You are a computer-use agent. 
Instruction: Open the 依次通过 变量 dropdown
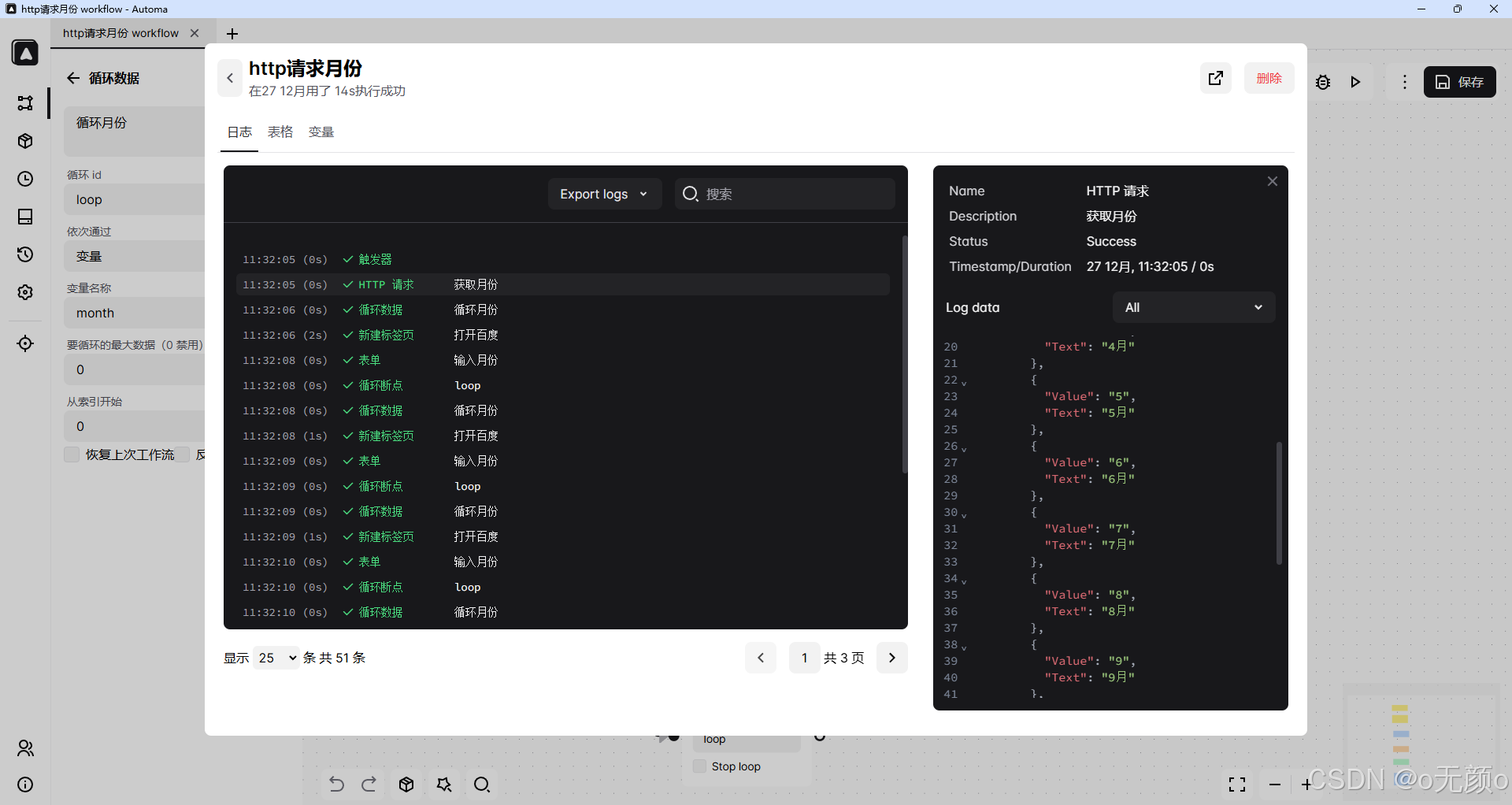(x=134, y=256)
